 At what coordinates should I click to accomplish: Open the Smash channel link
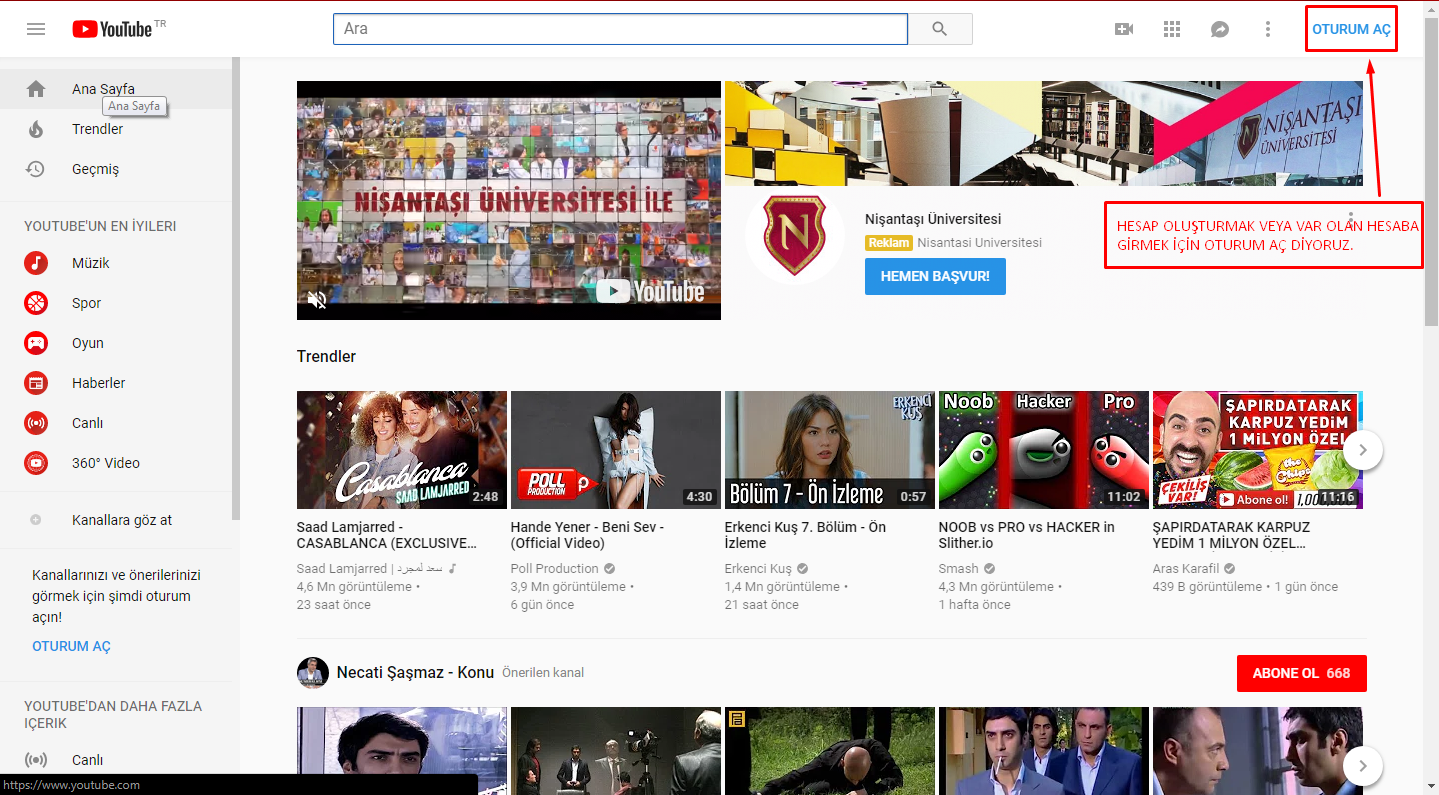pos(958,568)
